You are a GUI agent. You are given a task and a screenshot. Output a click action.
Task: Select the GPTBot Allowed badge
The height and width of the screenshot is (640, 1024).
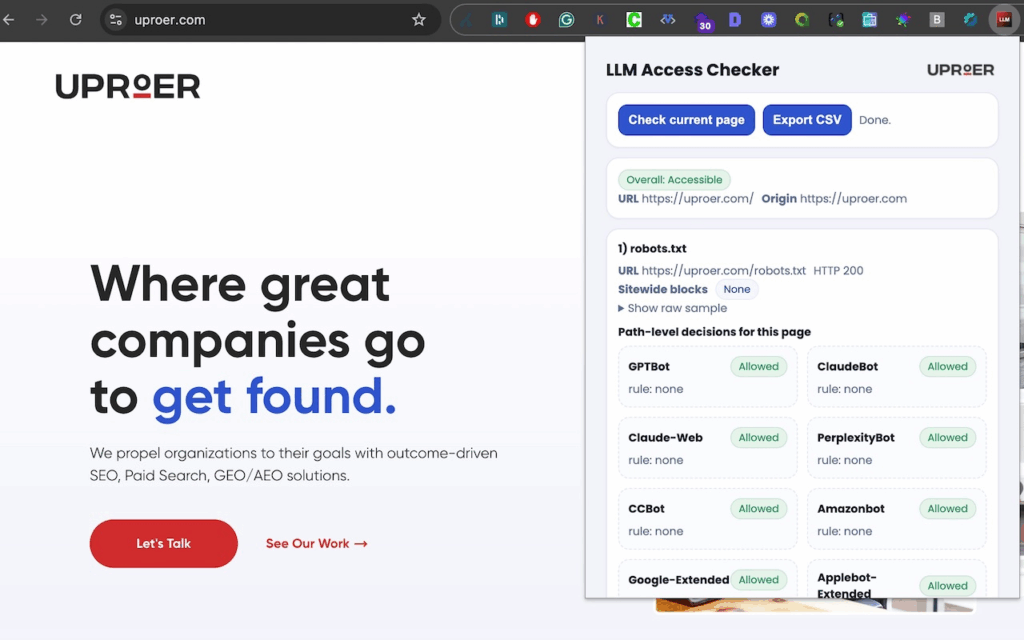758,366
